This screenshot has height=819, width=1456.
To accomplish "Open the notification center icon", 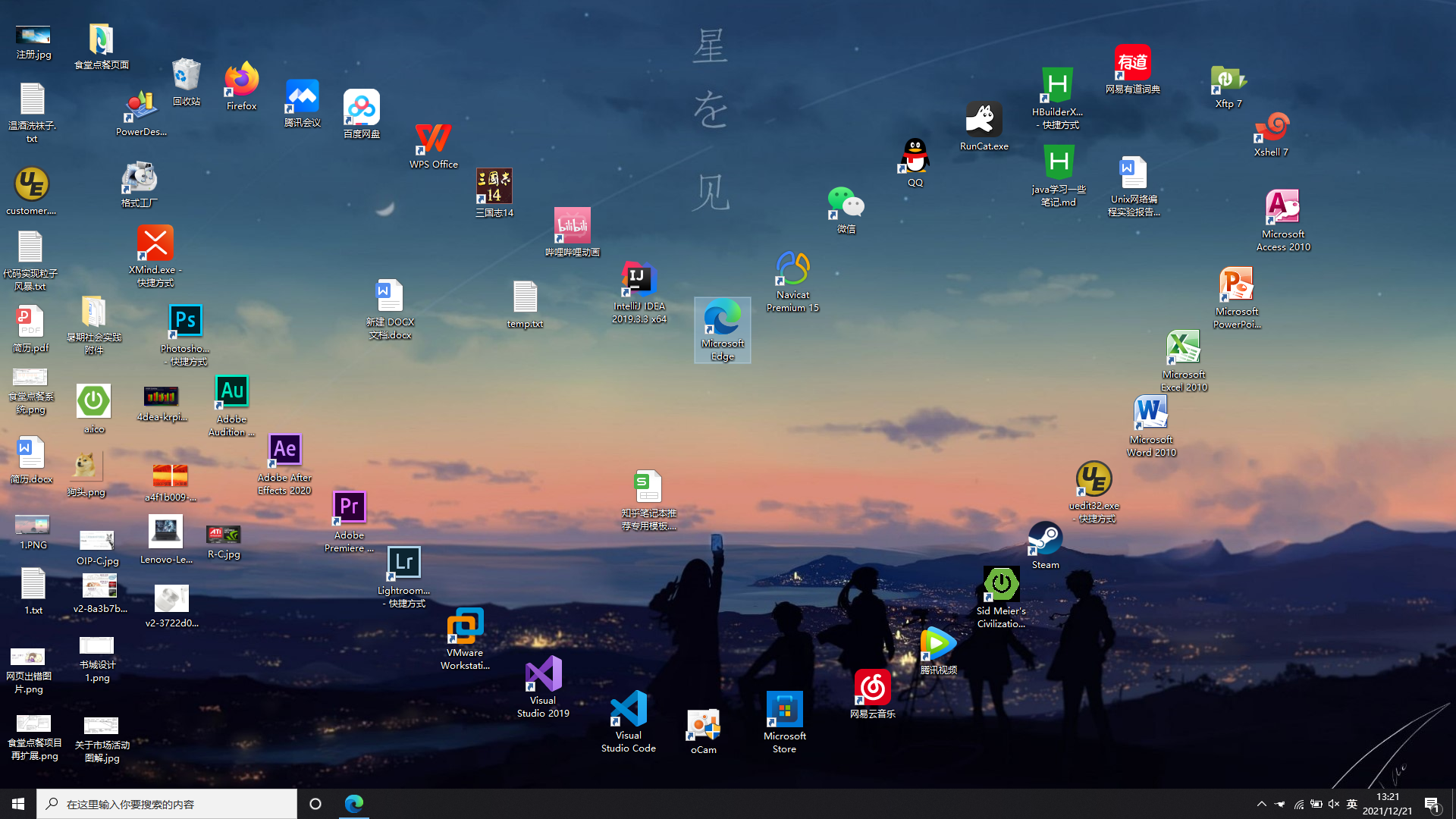I will click(1432, 804).
